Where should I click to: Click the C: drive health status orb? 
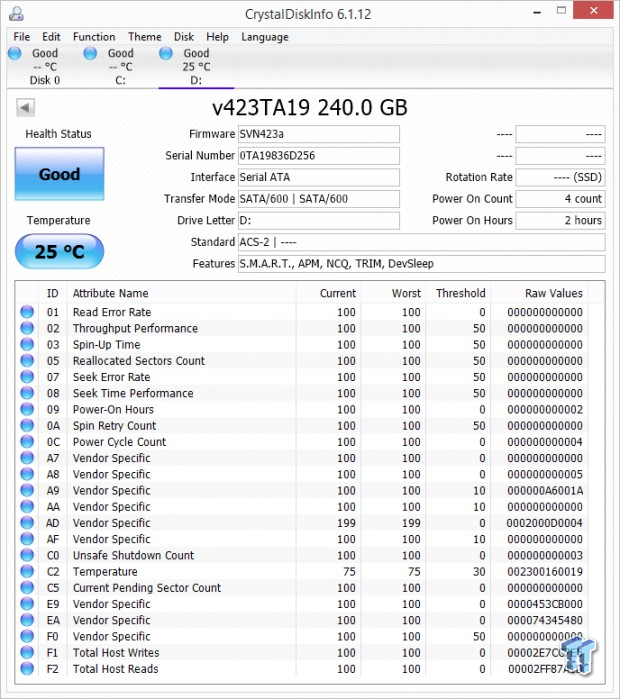(90, 53)
